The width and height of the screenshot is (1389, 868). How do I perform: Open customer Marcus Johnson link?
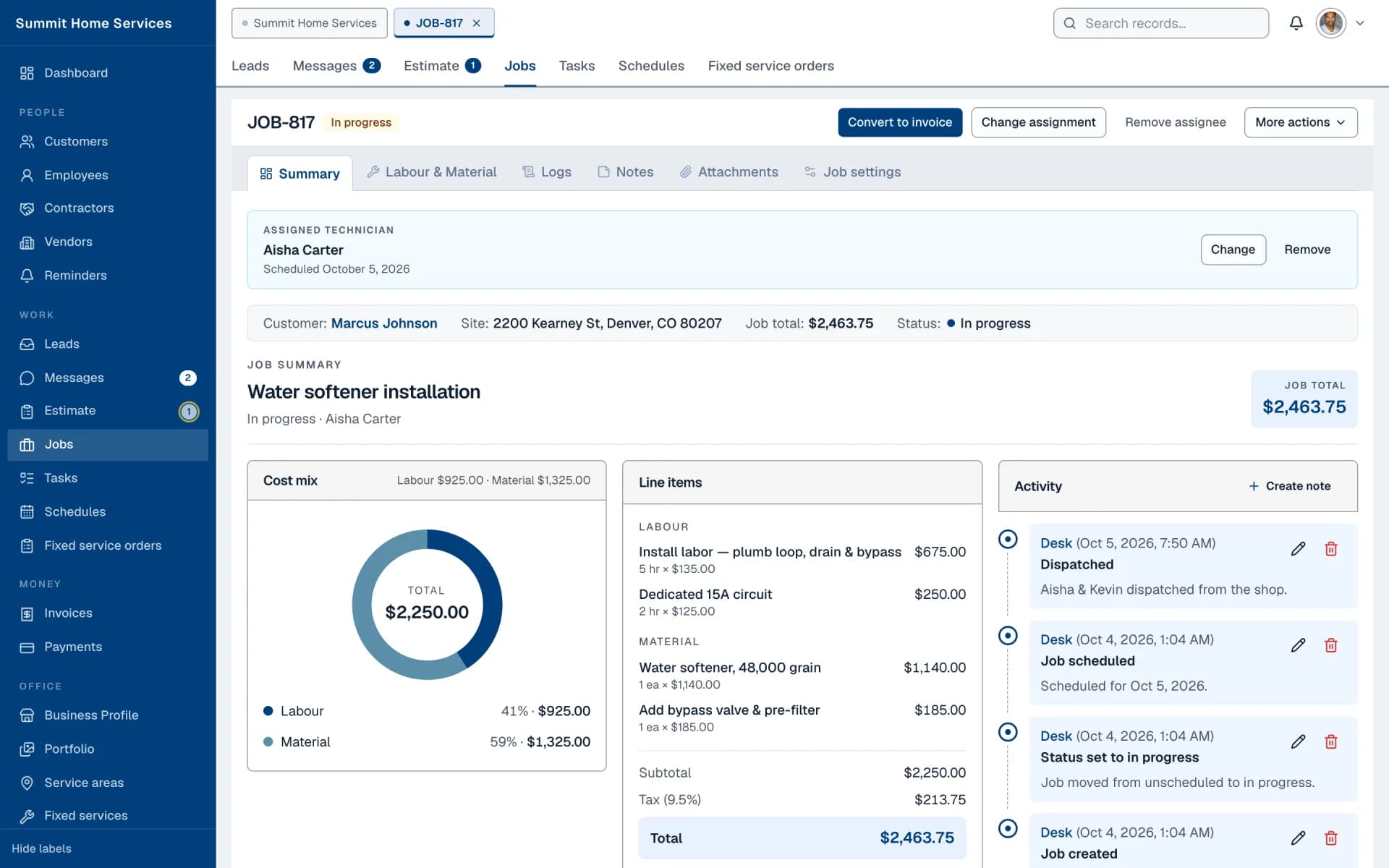pyautogui.click(x=384, y=323)
